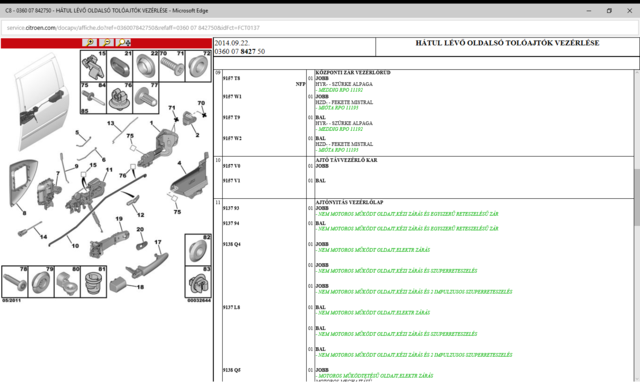Select the part 76 clip thumbnail

120,98
